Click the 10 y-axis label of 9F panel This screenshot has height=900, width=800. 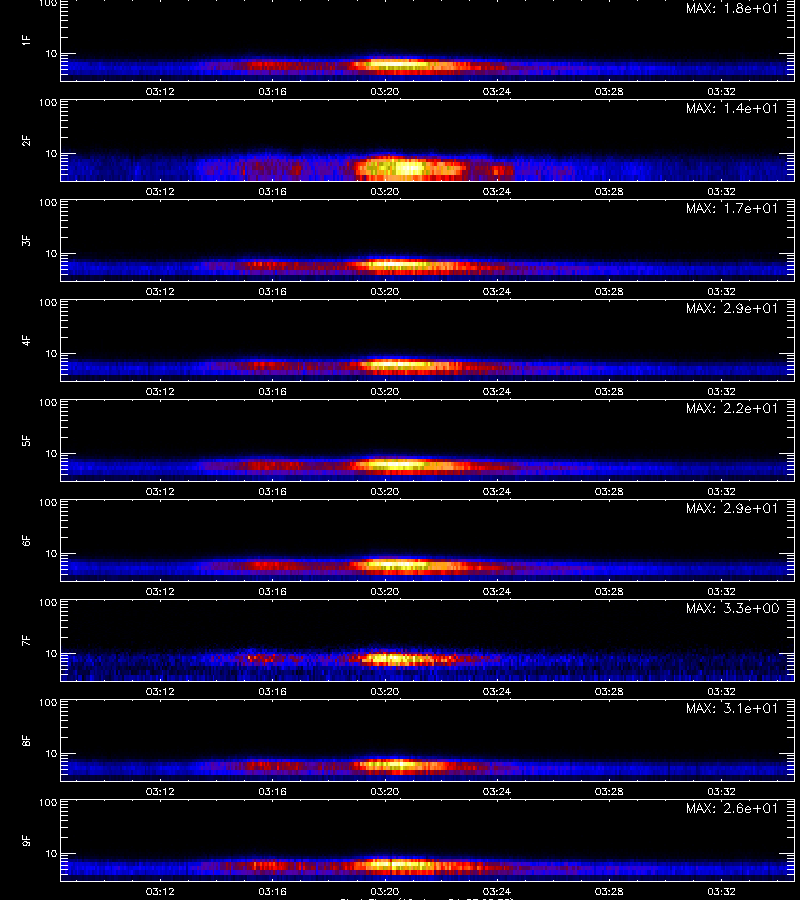(x=51, y=854)
